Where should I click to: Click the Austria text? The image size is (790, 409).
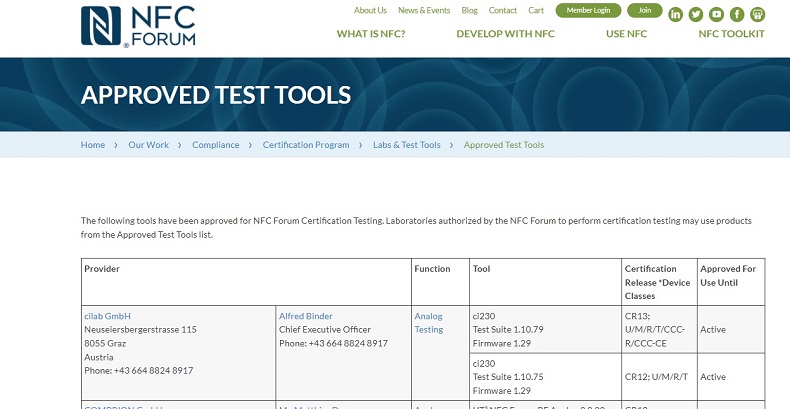99,357
